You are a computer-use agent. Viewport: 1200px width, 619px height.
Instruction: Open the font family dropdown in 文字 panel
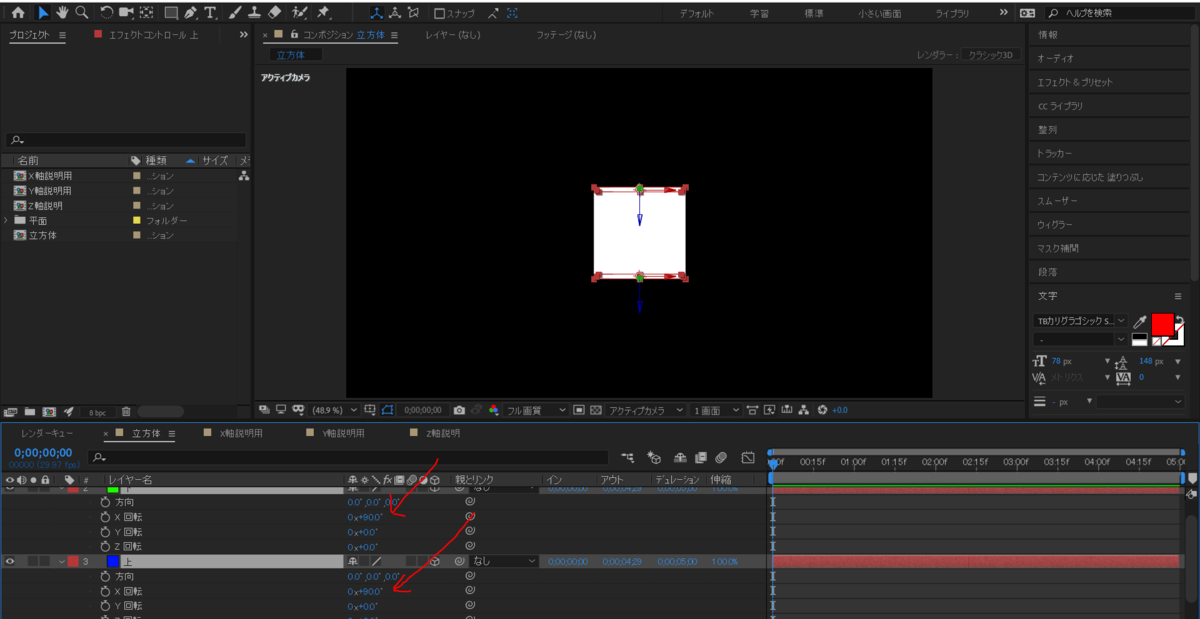point(1081,321)
